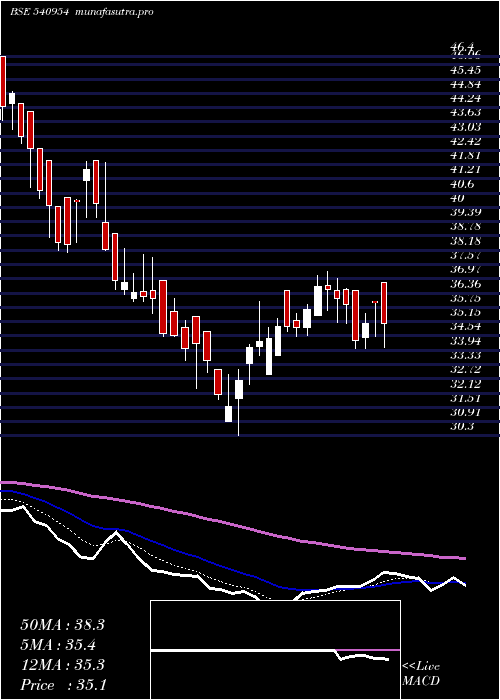The image size is (500, 700).
Task: Select the 33.94 price axis label
Action: pyautogui.click(x=466, y=341)
